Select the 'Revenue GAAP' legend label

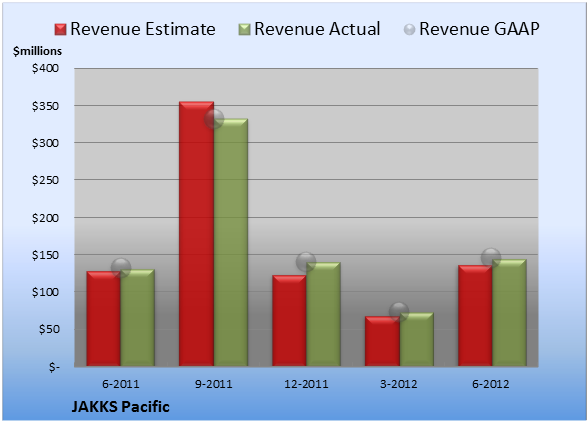479,29
